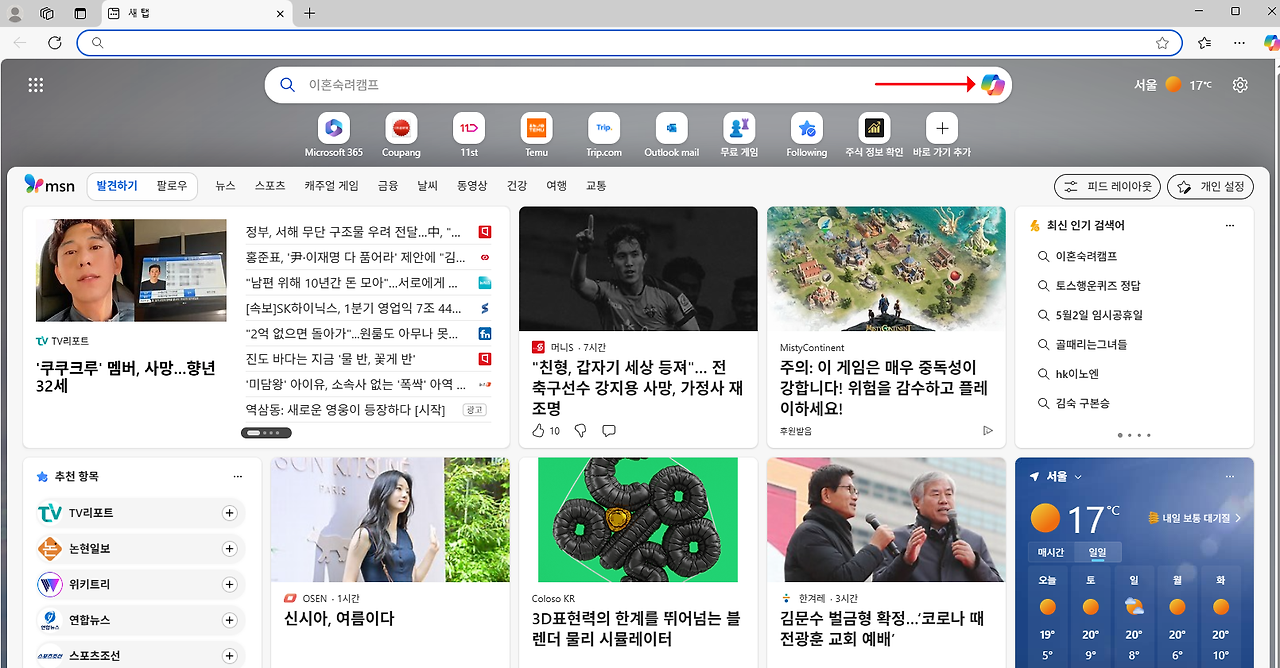Open the favorites list toolbar icon
This screenshot has width=1280, height=668.
pyautogui.click(x=1204, y=43)
